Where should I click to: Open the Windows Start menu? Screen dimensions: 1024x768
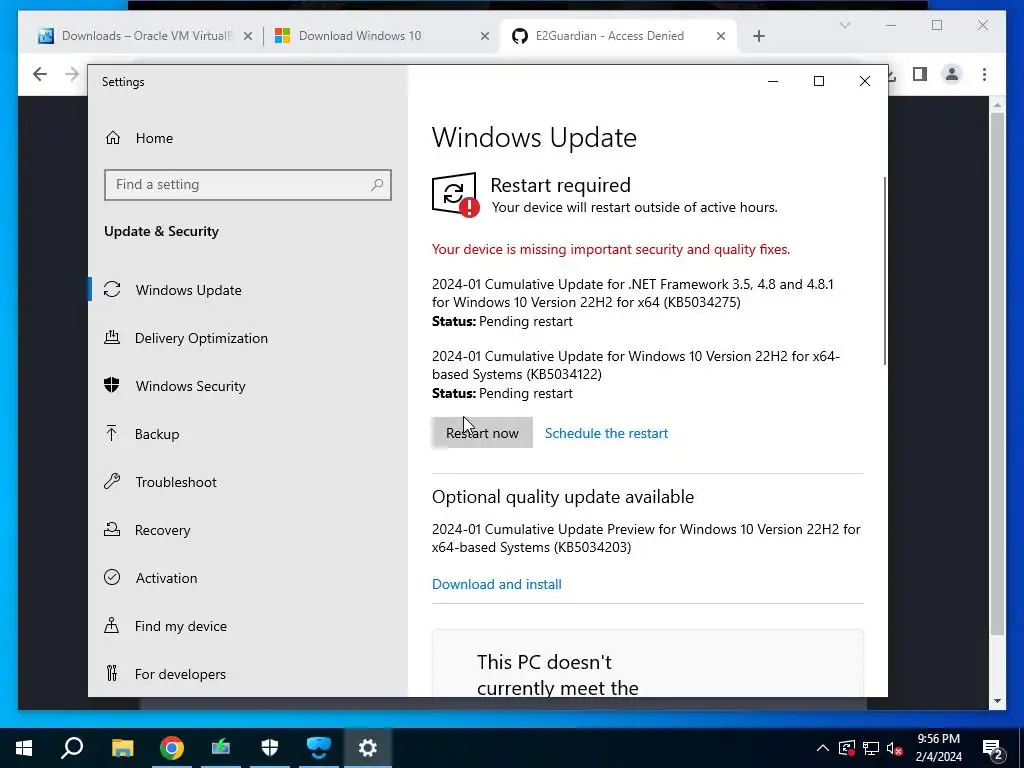[24, 748]
